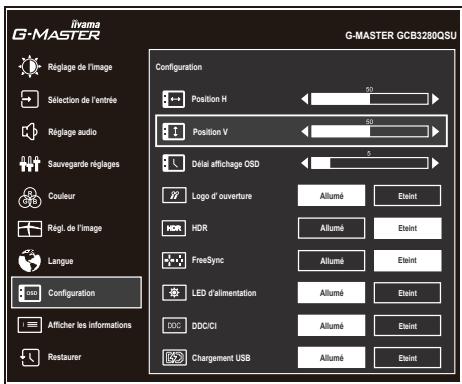Set DDC/CI to Eteint
The height and width of the screenshot is (384, 462).
407,326
